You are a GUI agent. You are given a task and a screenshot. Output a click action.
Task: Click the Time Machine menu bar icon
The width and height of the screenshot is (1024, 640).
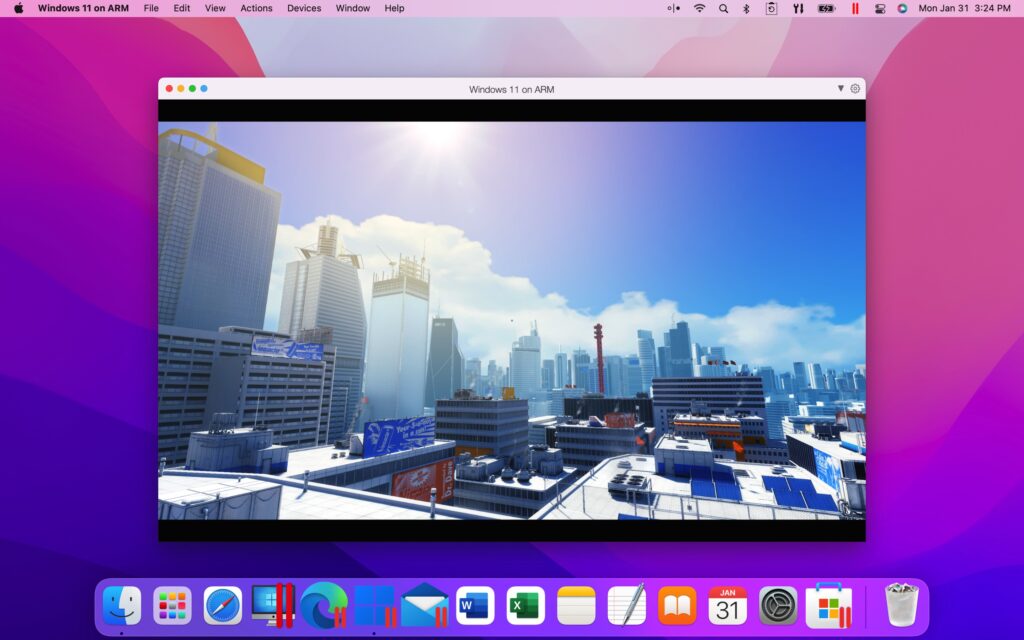(x=771, y=8)
